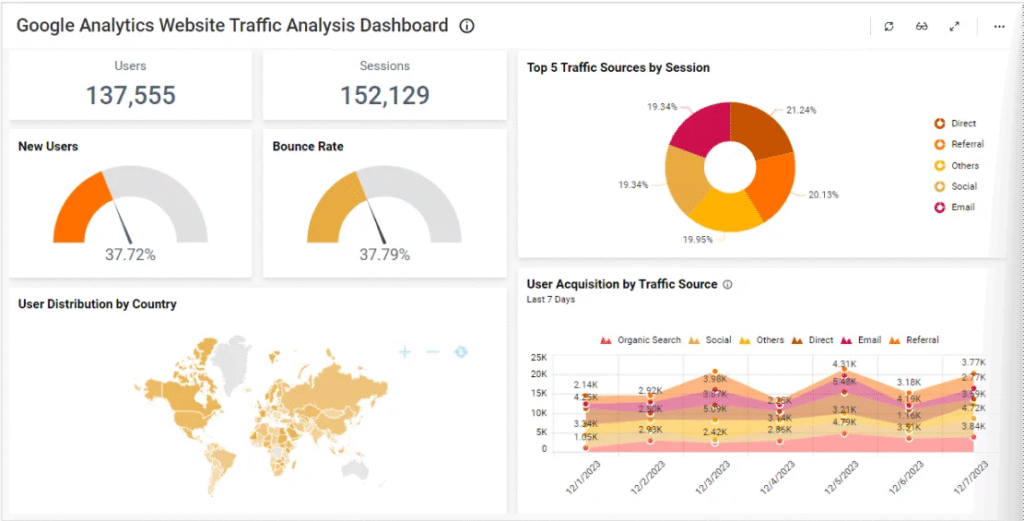Click the 3.77K data label on 12/7
The height and width of the screenshot is (521, 1024).
click(973, 362)
